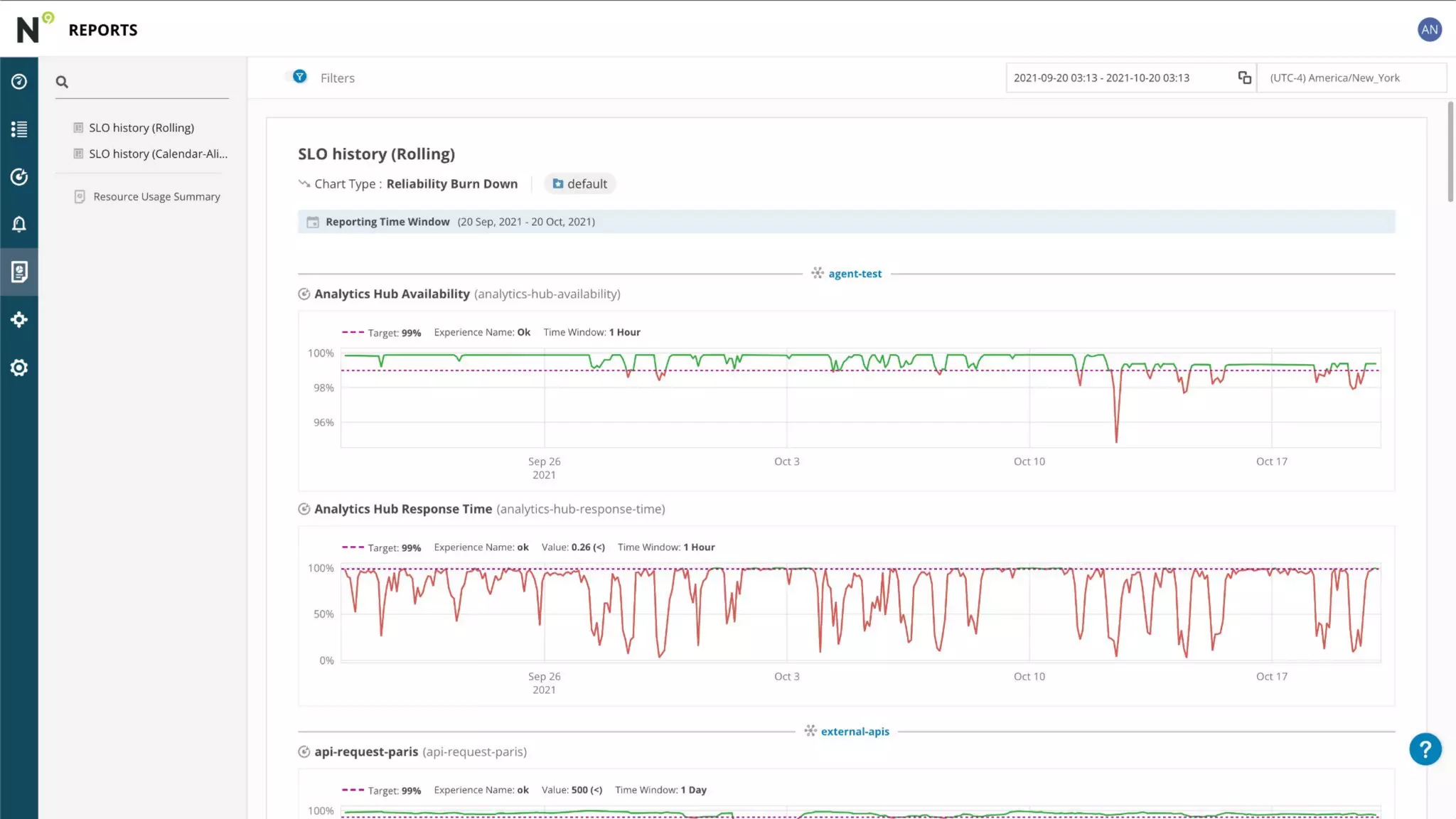Select SLO history (Calendar-Aligned) report

tap(157, 154)
